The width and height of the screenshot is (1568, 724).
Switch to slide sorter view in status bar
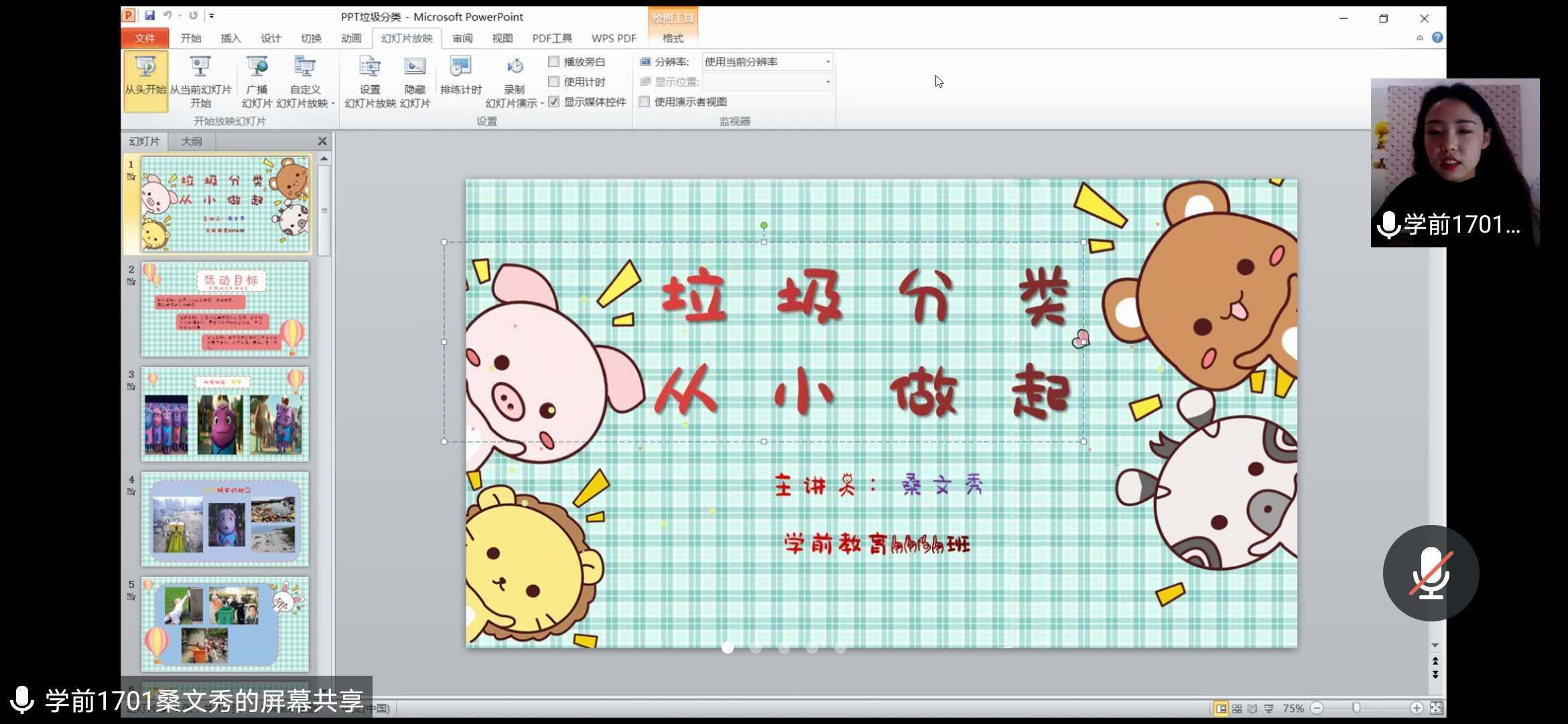tap(1237, 709)
